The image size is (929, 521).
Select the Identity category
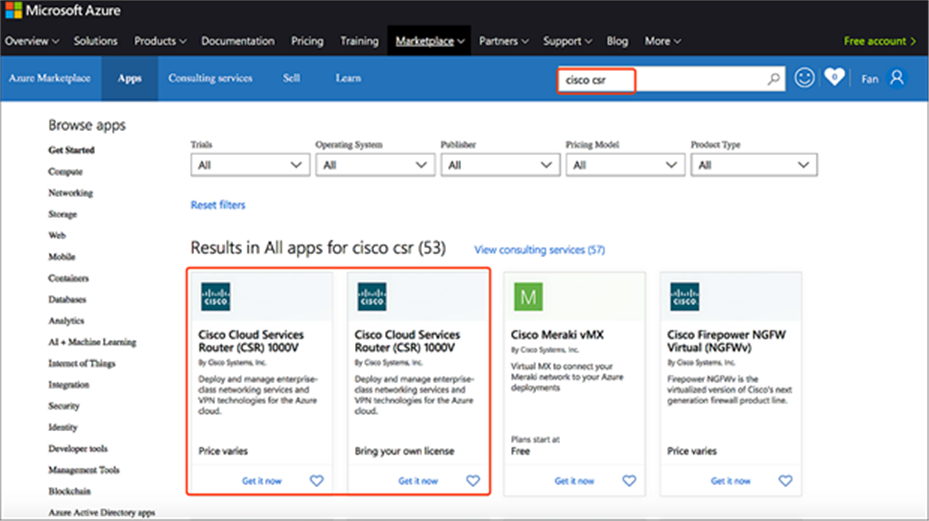tap(62, 427)
